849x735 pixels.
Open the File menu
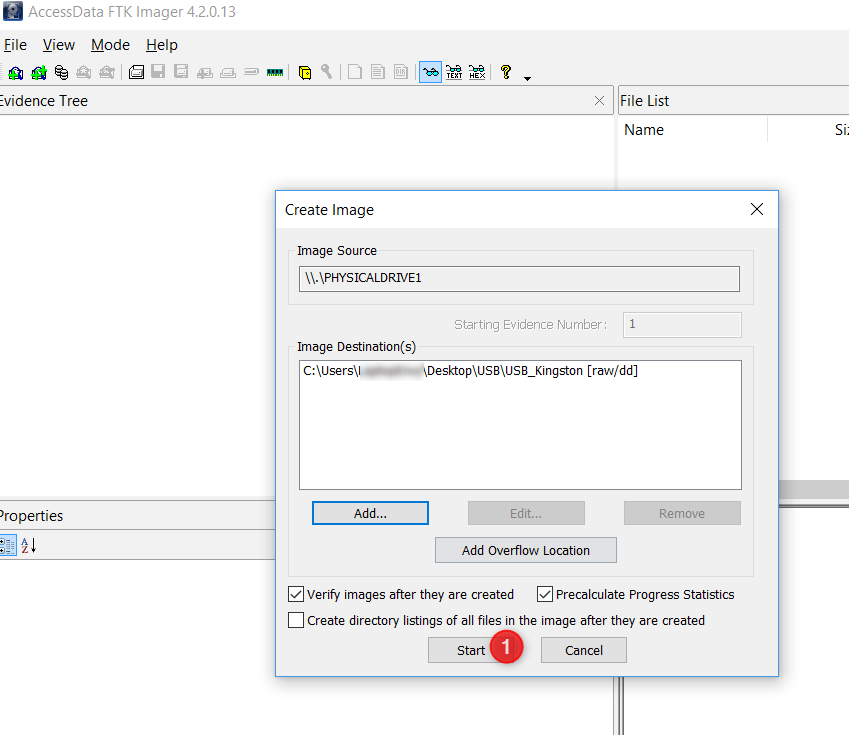pos(15,45)
